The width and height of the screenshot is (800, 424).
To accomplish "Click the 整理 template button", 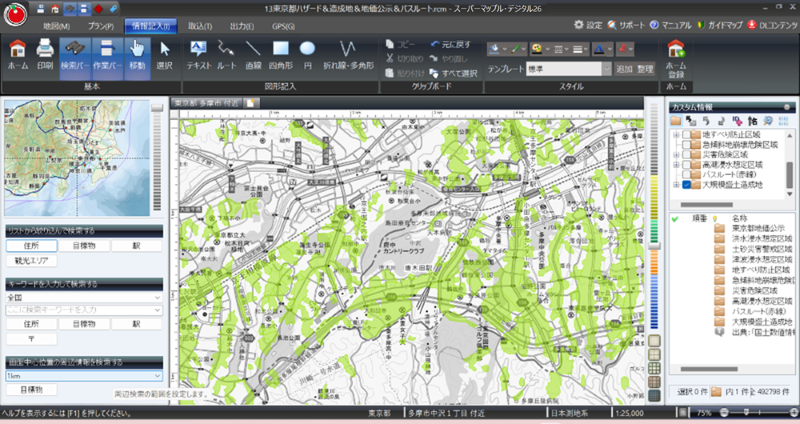I will click(645, 69).
